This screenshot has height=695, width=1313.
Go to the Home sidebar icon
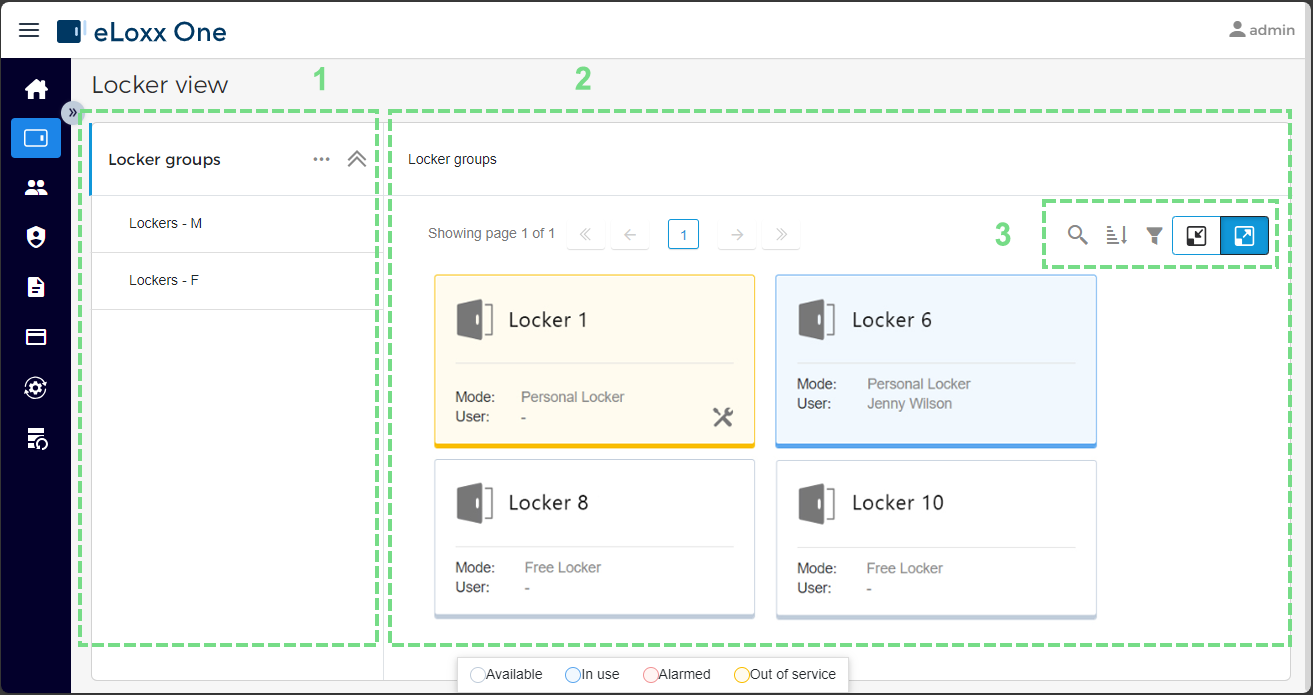click(x=36, y=89)
